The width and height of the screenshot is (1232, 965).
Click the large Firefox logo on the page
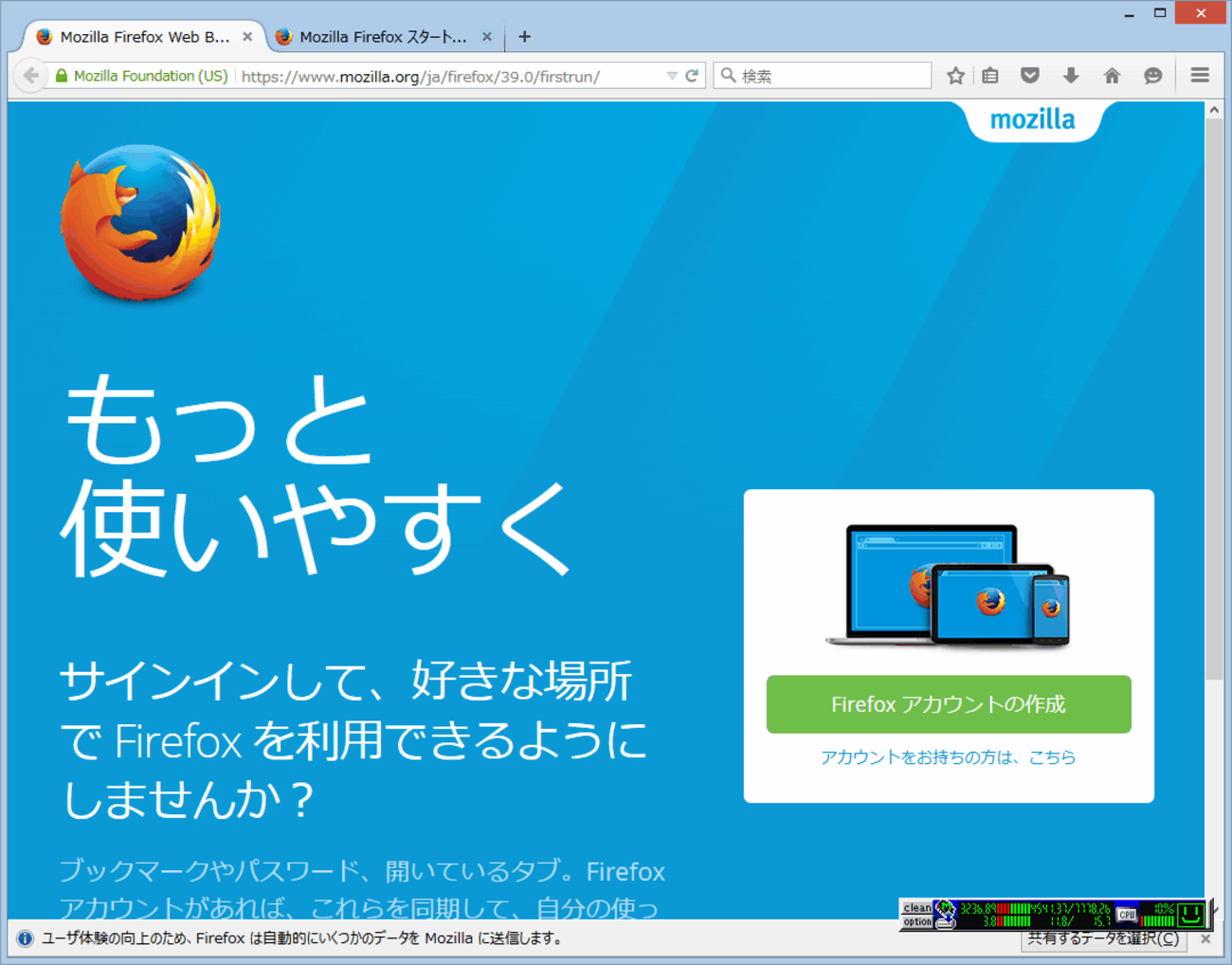point(140,222)
